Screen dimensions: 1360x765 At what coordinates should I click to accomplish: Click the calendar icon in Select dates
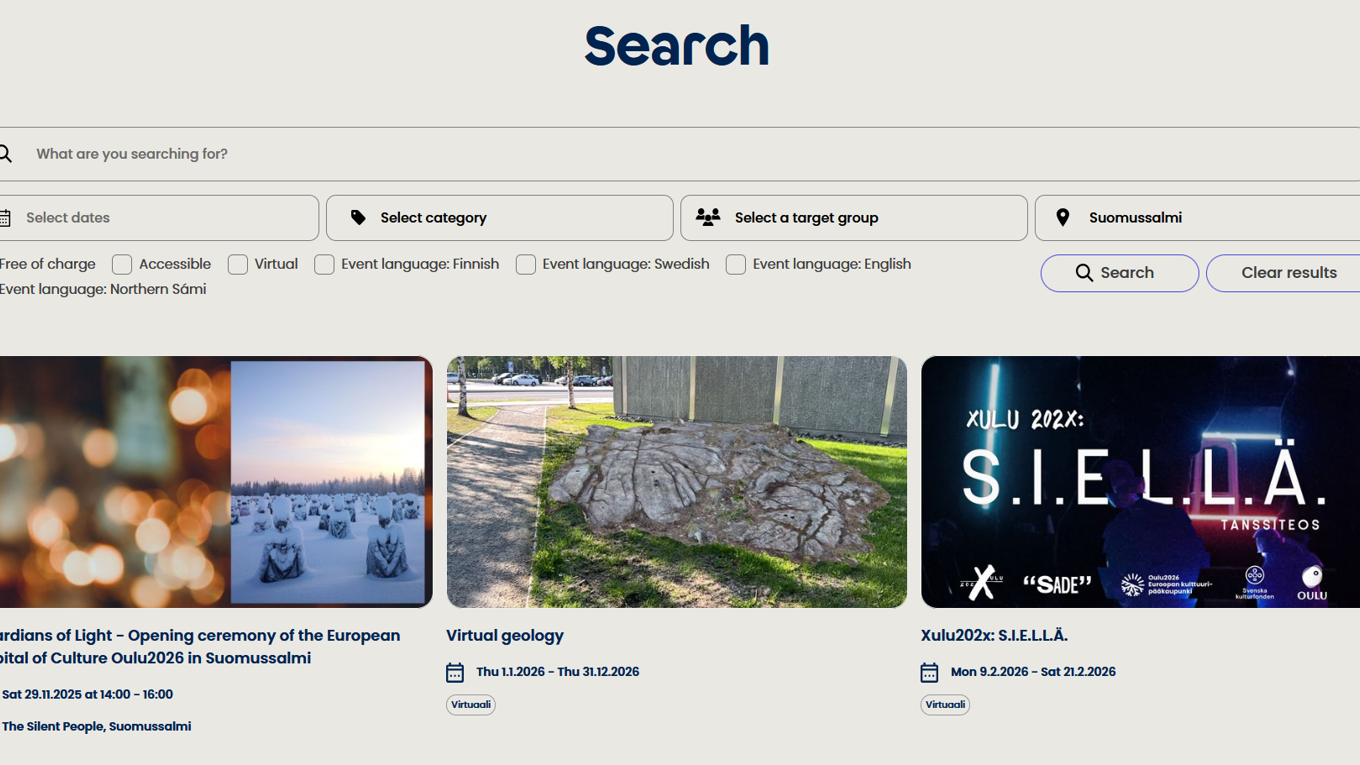coord(5,218)
